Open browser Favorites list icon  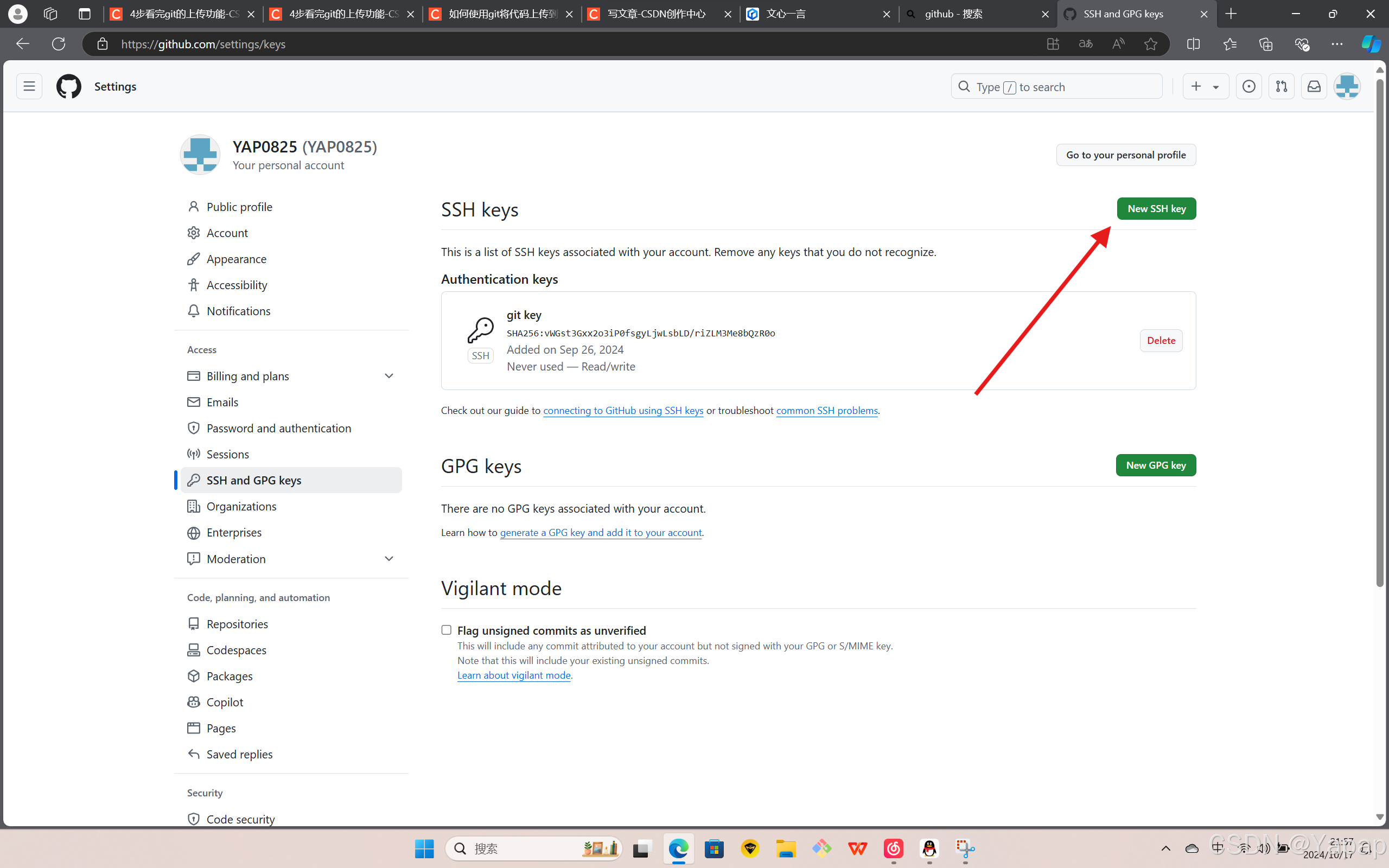click(1229, 43)
